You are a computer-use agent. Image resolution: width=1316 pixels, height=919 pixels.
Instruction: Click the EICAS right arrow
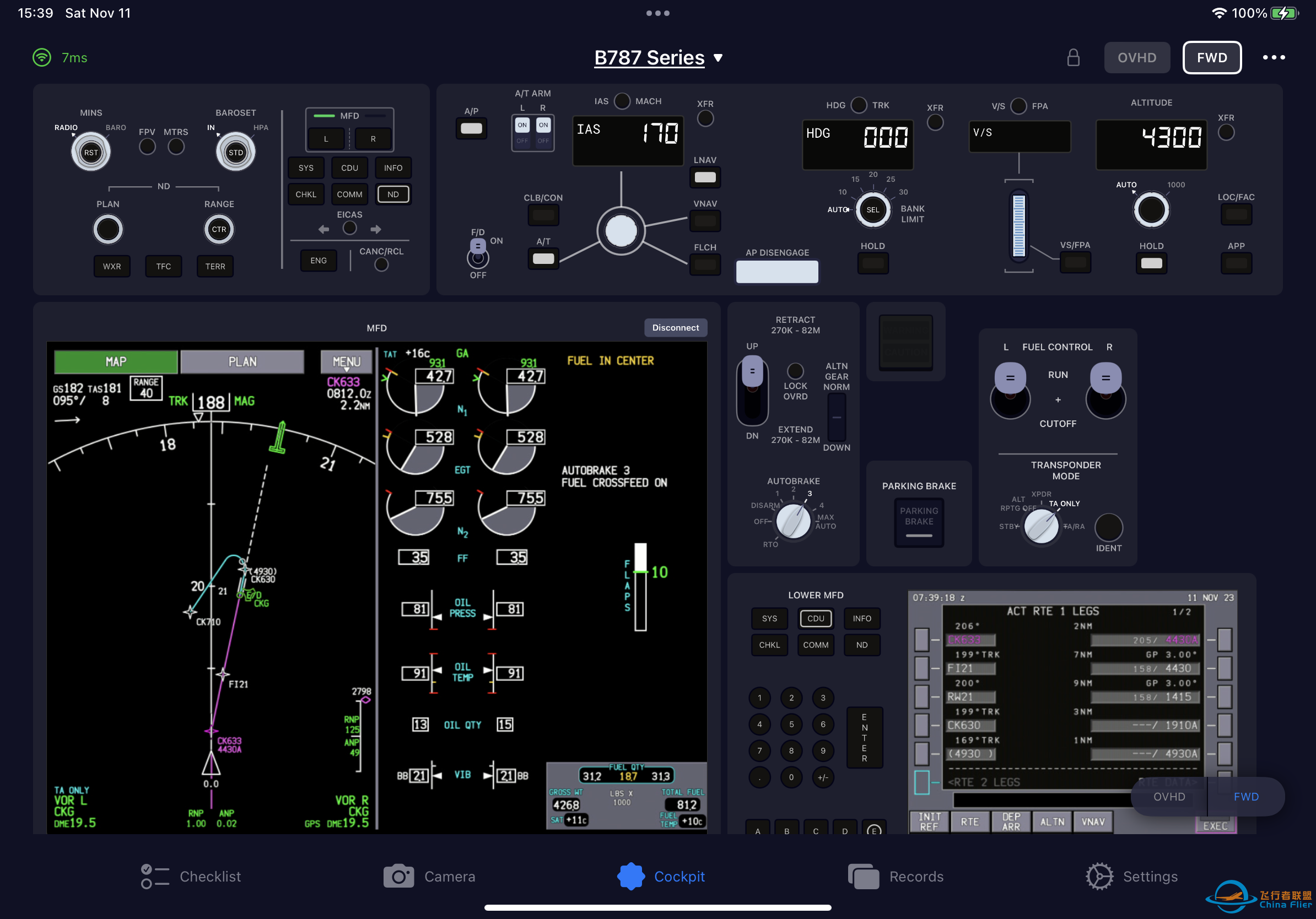(375, 229)
